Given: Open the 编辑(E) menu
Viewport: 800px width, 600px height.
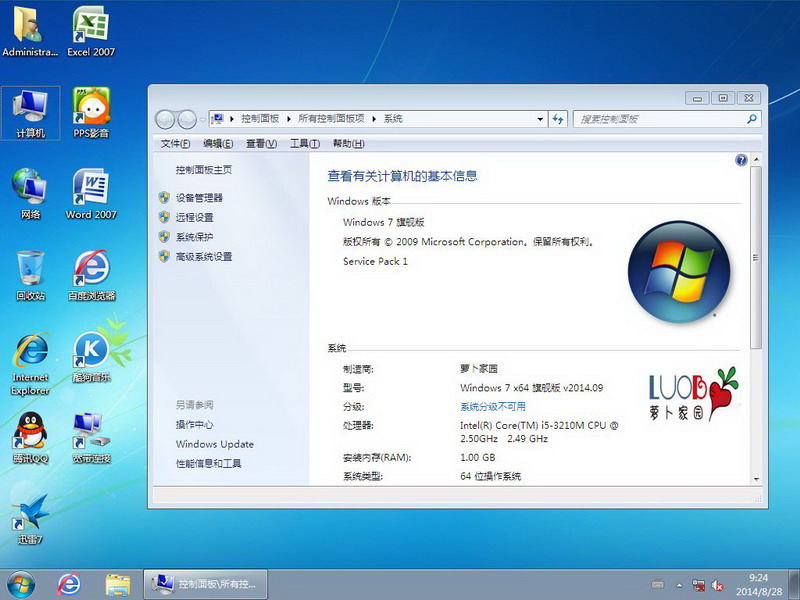Looking at the screenshot, I should click(218, 144).
